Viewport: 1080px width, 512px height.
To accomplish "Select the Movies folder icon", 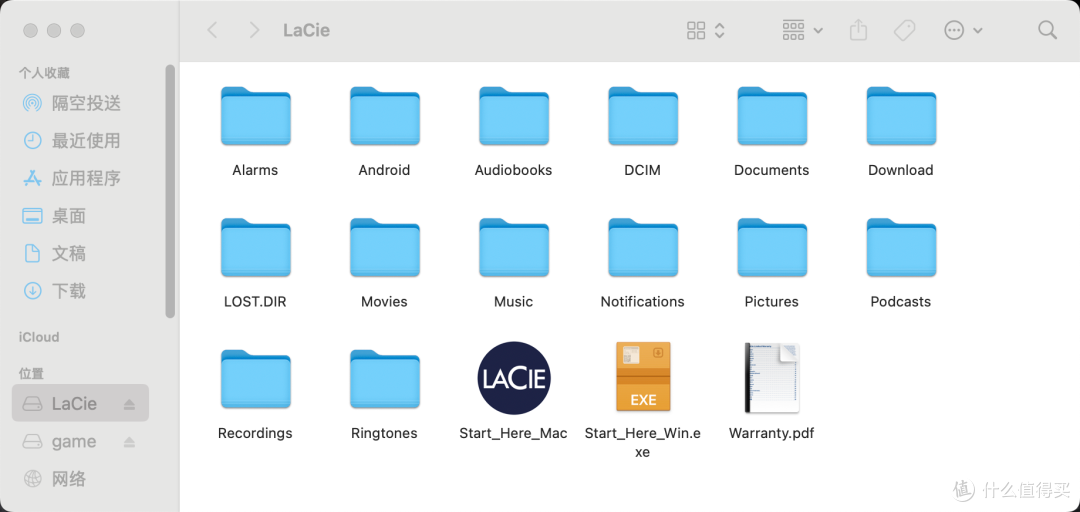I will 384,248.
